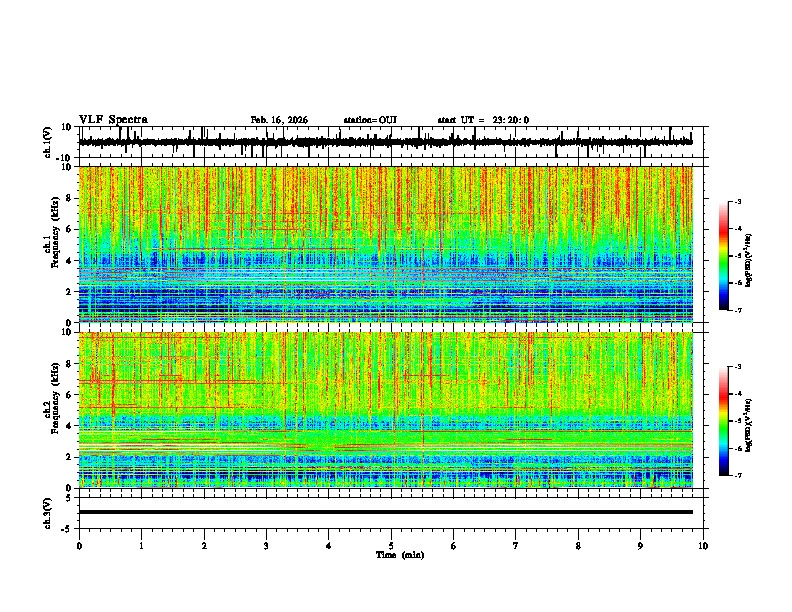Image resolution: width=792 pixels, height=612 pixels.
Task: Click the "-3" label on ch.1 colorbar
Action: (x=737, y=201)
